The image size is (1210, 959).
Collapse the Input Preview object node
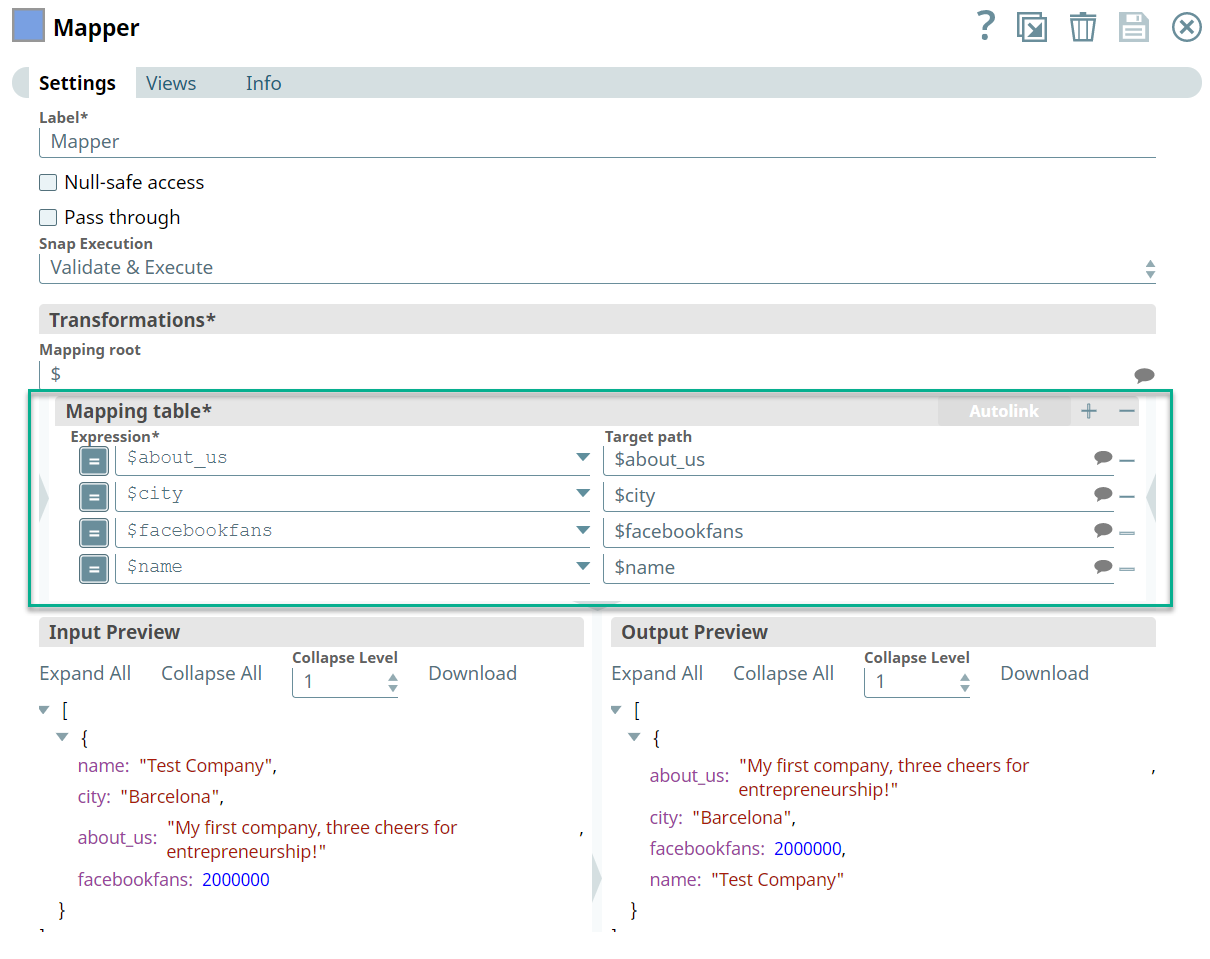[x=62, y=737]
